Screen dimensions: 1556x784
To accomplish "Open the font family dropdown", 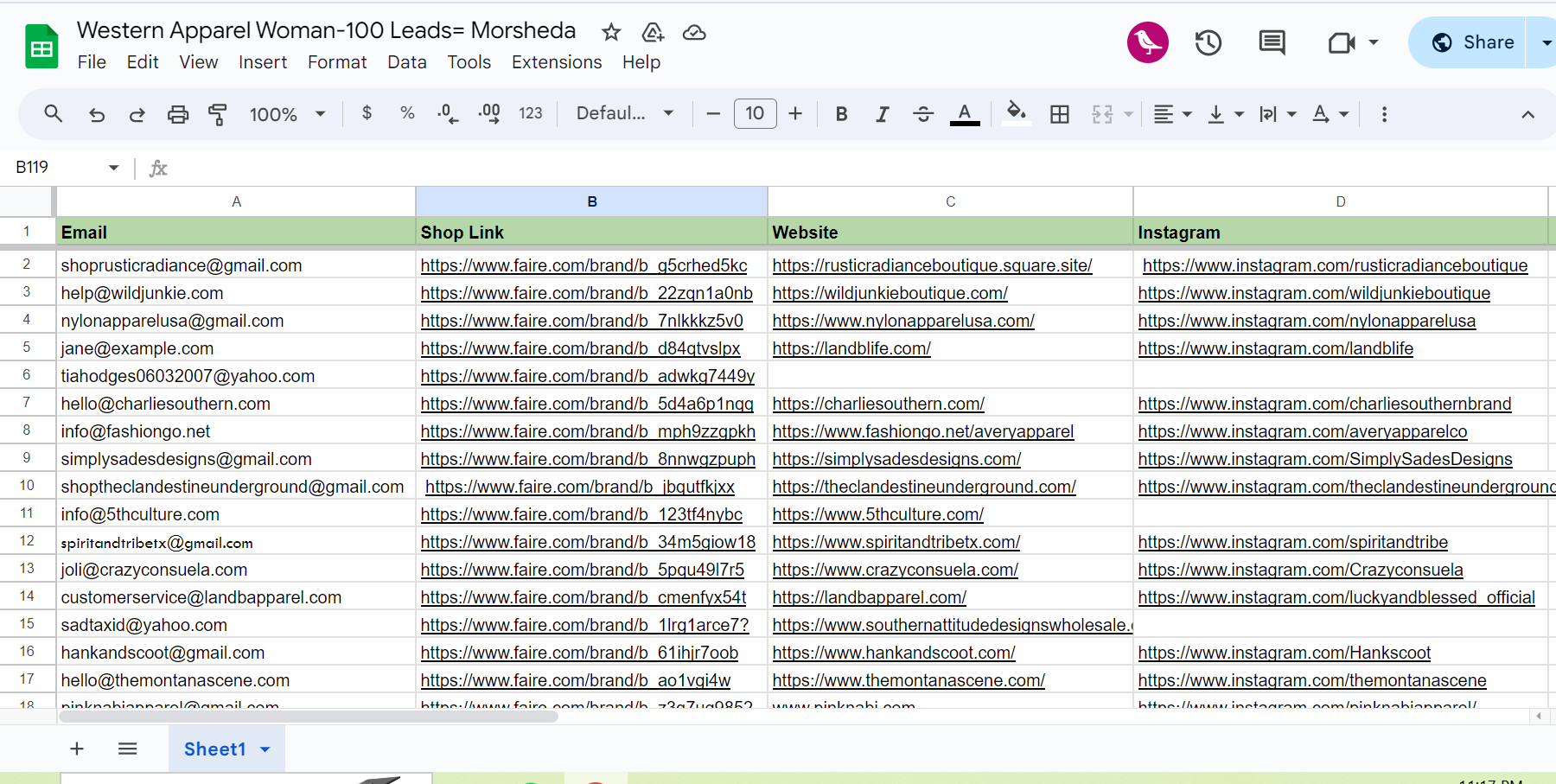I will [625, 113].
